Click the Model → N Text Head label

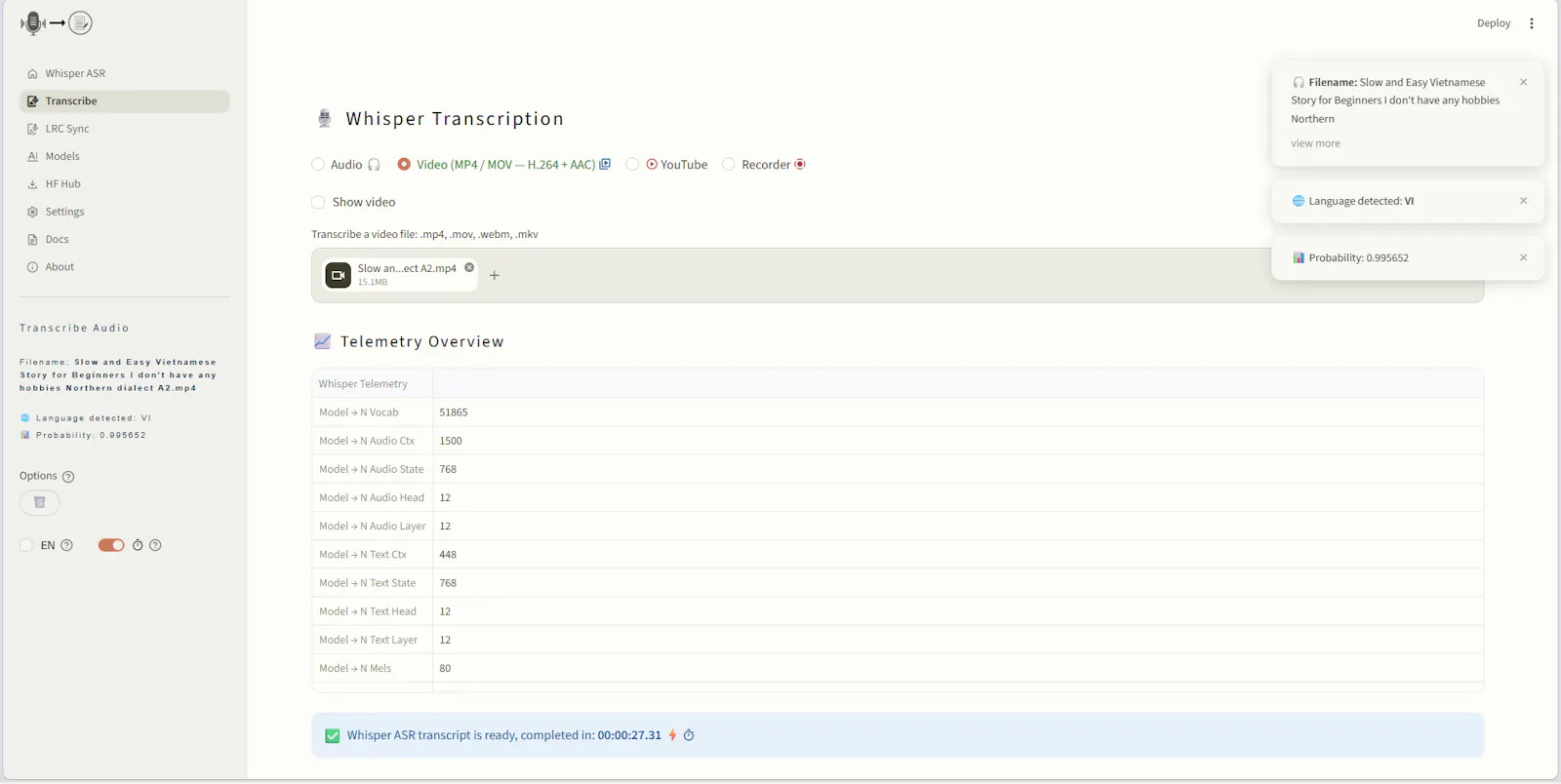[368, 611]
